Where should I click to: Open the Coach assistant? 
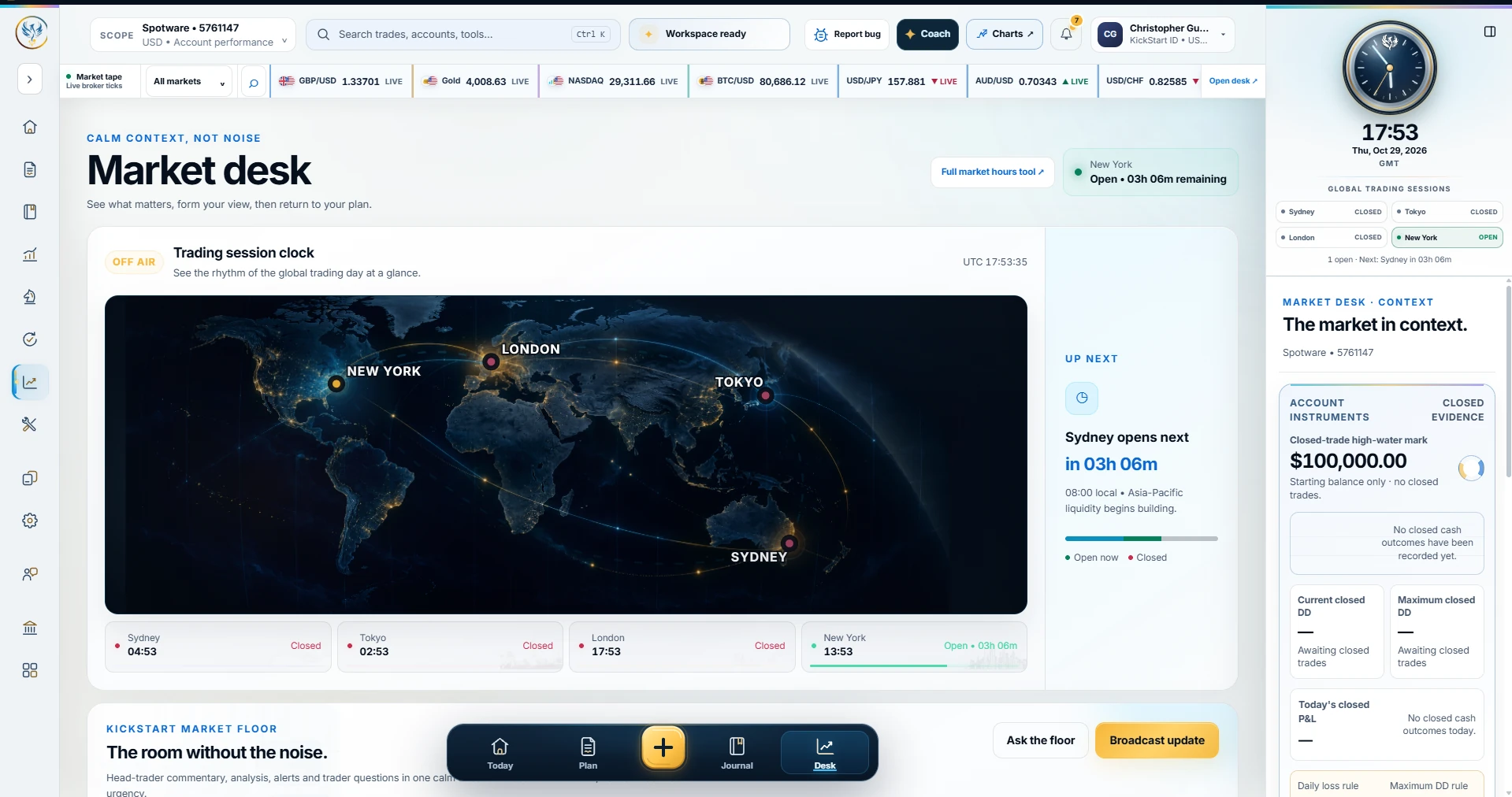(x=927, y=34)
